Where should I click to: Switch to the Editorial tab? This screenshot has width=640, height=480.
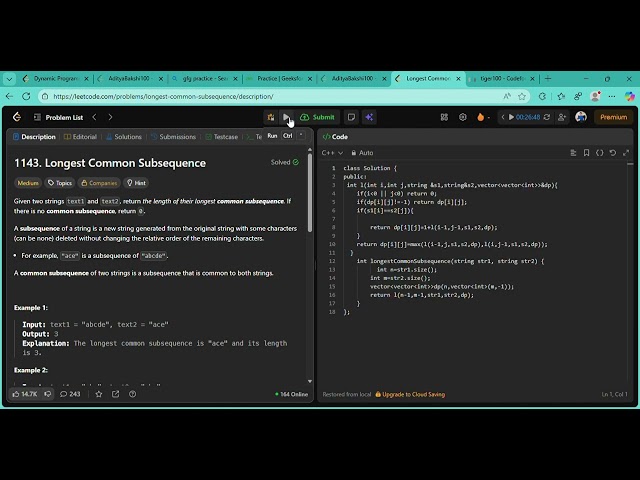(x=80, y=137)
